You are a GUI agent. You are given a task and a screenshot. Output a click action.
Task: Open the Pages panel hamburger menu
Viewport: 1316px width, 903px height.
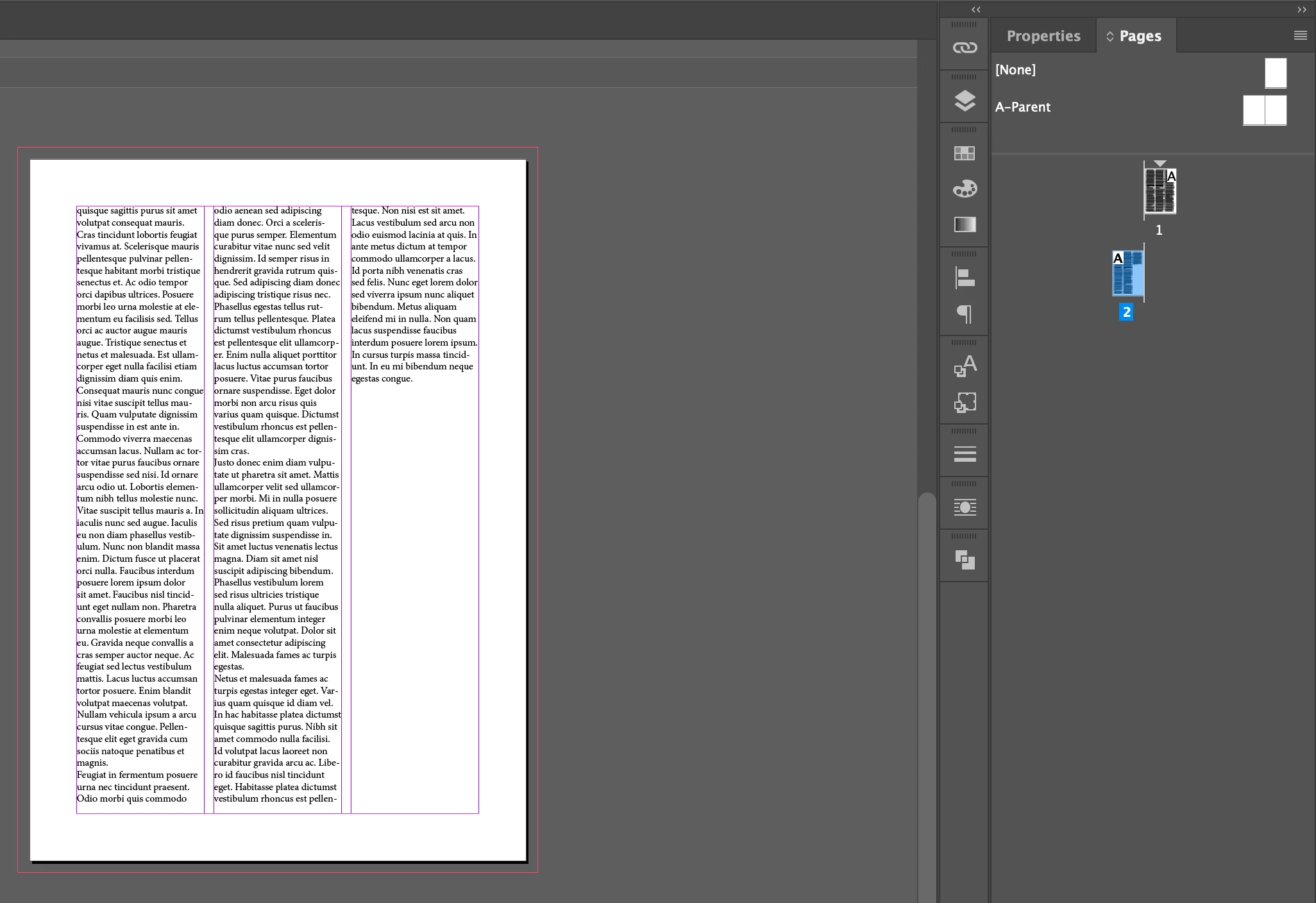coord(1300,36)
